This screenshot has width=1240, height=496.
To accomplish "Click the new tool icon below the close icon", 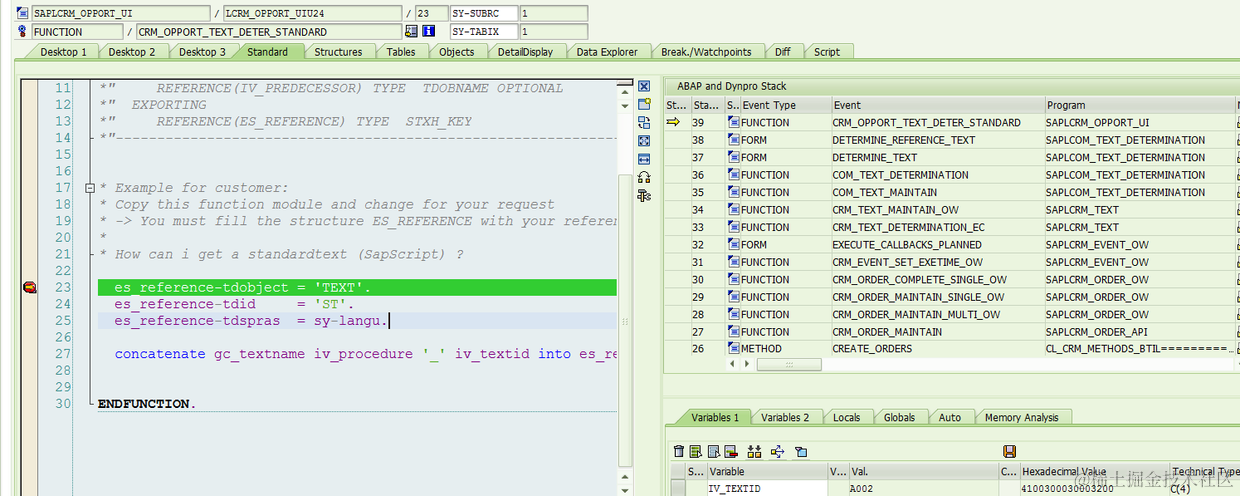I will 644,105.
